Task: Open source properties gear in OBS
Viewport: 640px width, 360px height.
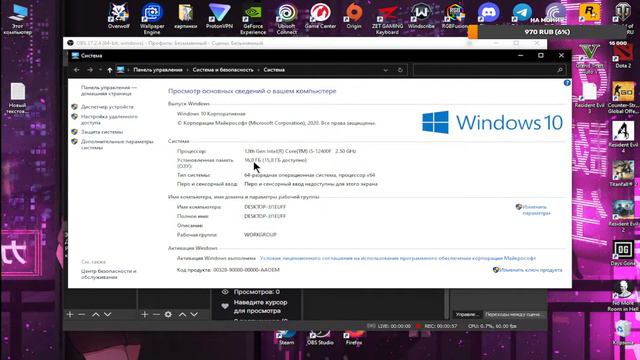Action: tap(168, 314)
